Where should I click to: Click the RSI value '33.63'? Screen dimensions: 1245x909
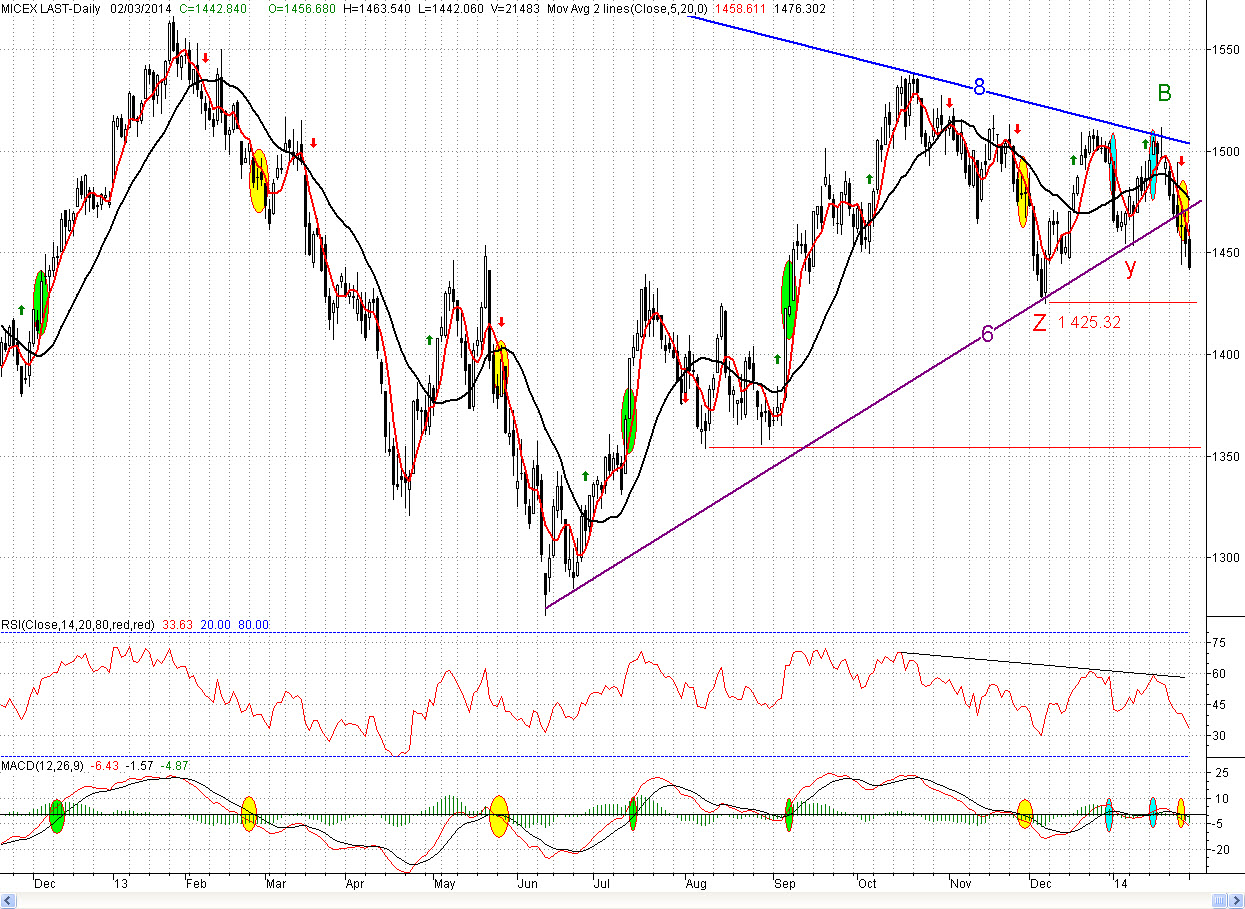click(176, 624)
